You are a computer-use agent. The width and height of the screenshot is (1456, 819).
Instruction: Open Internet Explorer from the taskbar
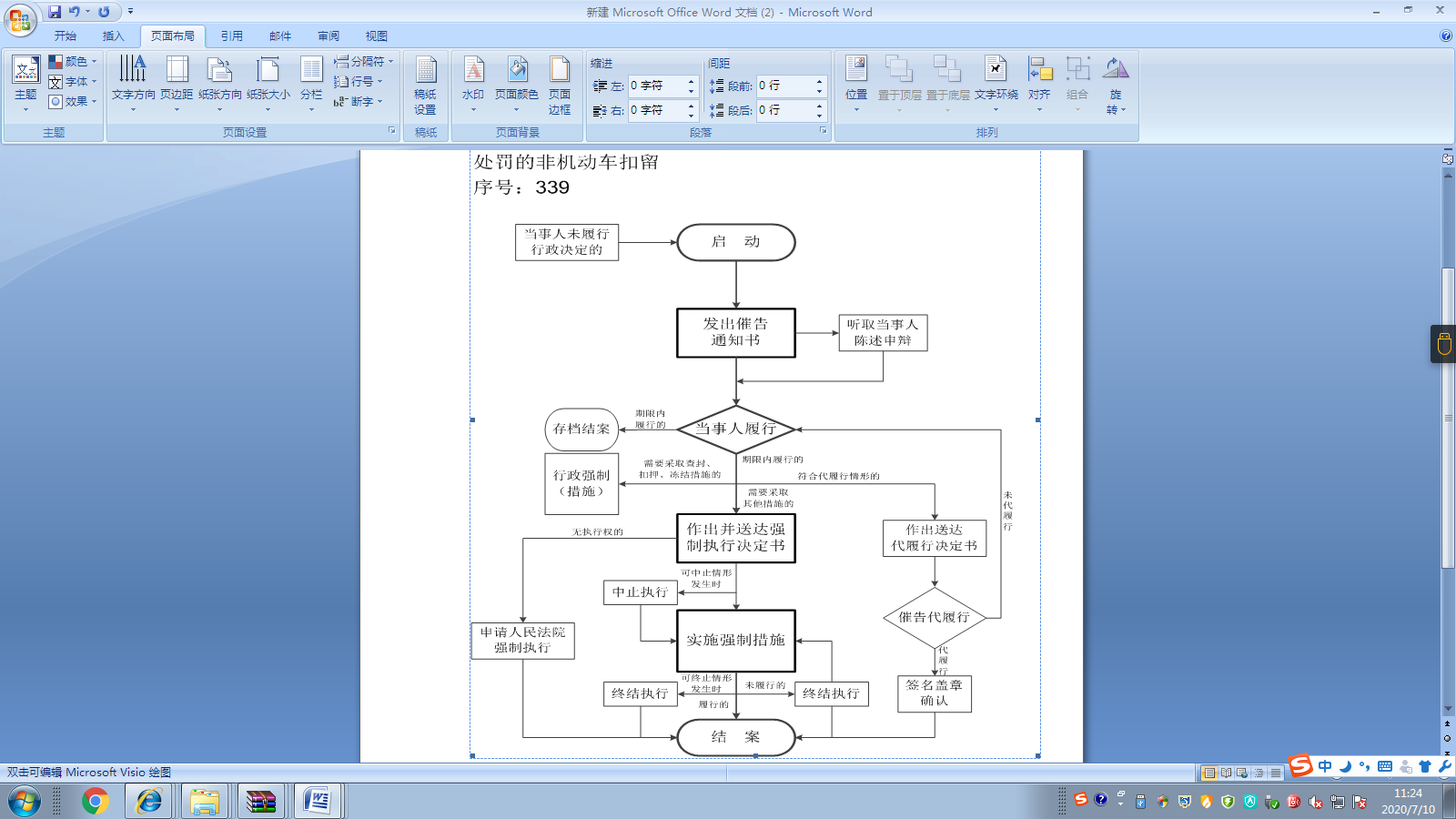[x=148, y=802]
